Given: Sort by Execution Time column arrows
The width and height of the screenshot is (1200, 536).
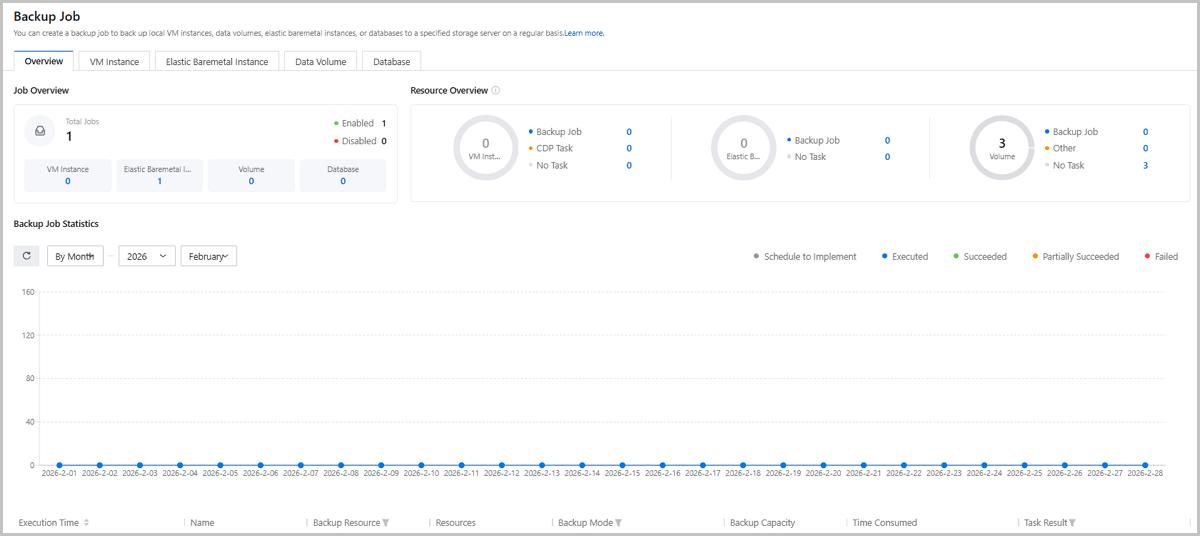Looking at the screenshot, I should coord(86,523).
